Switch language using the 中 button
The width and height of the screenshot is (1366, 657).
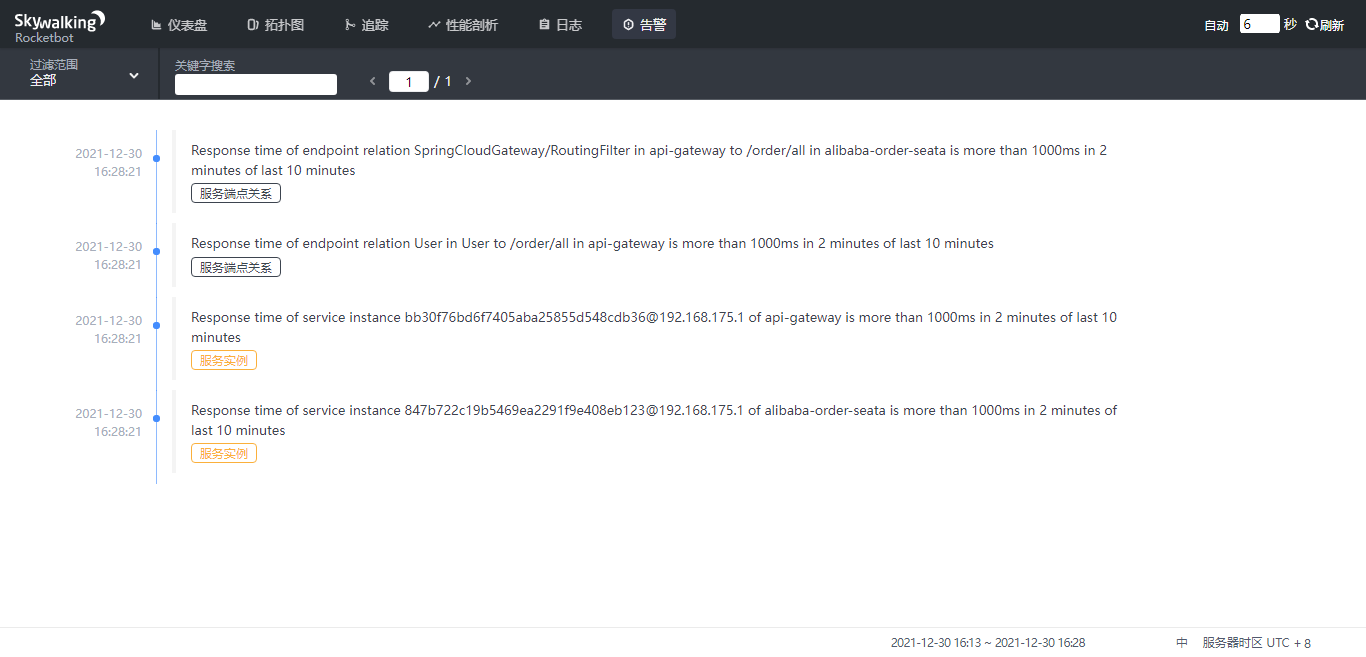pyautogui.click(x=1182, y=643)
